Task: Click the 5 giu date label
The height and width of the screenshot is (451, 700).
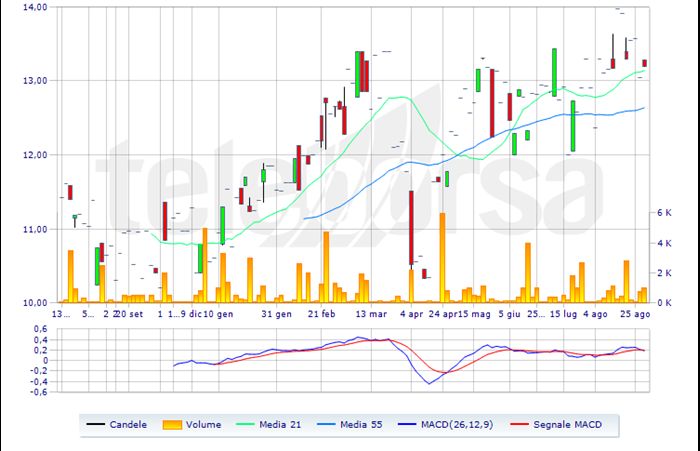Action: [x=509, y=314]
